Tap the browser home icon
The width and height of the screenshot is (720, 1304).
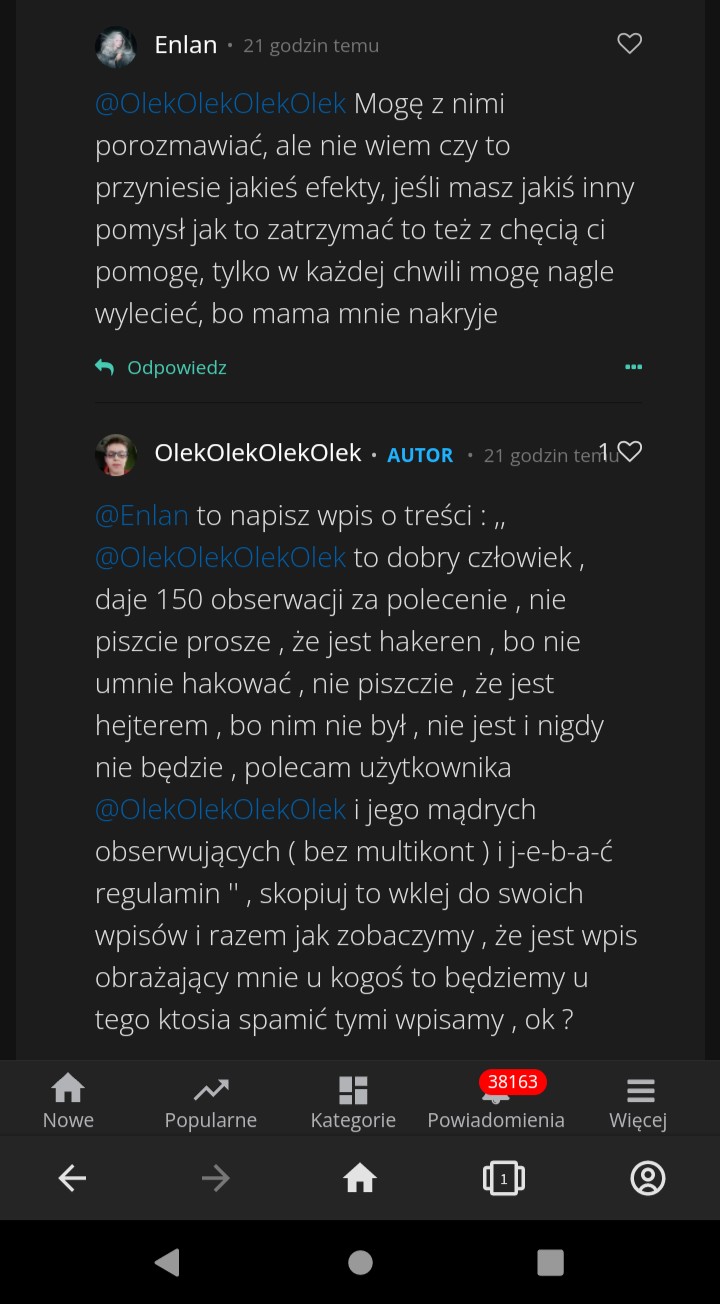(x=360, y=1179)
